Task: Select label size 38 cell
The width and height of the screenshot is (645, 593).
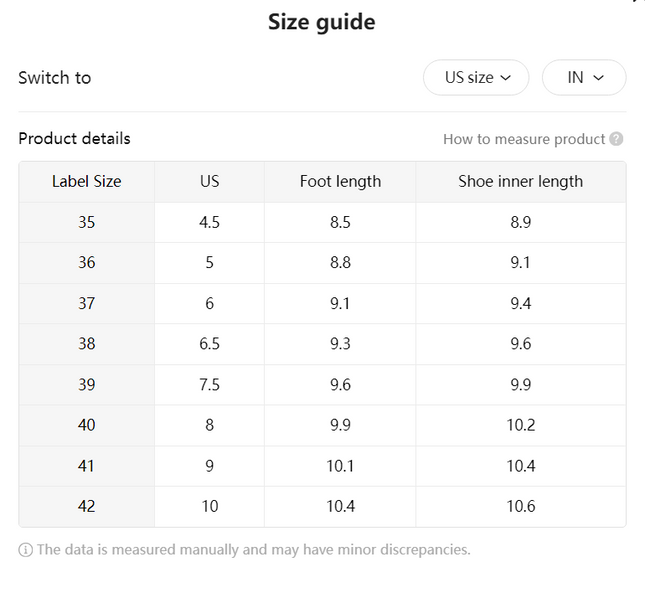Action: [x=86, y=344]
